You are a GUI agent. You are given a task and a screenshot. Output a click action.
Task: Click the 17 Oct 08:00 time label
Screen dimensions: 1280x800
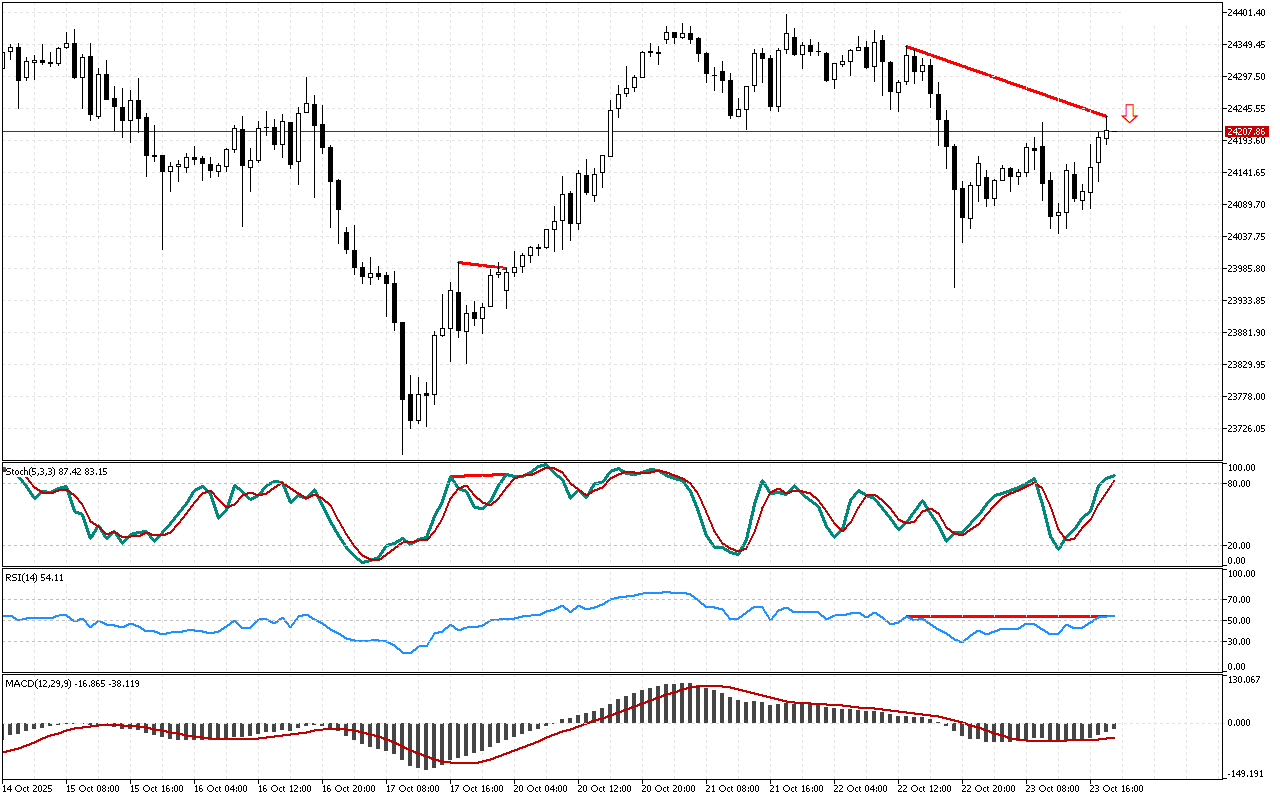tap(411, 788)
